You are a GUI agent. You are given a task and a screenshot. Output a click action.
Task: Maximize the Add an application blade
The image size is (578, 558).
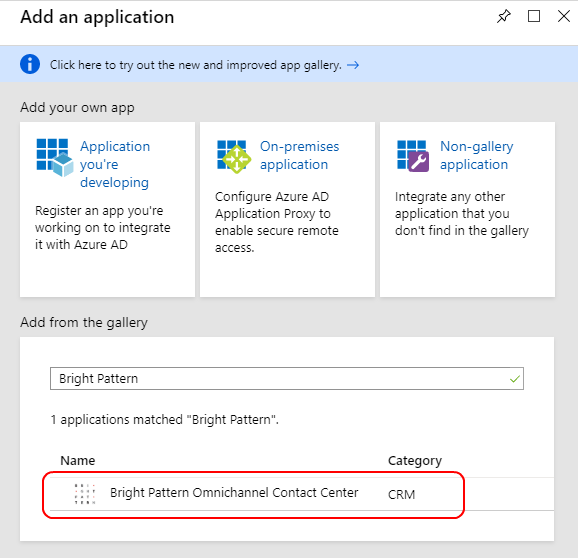[534, 16]
